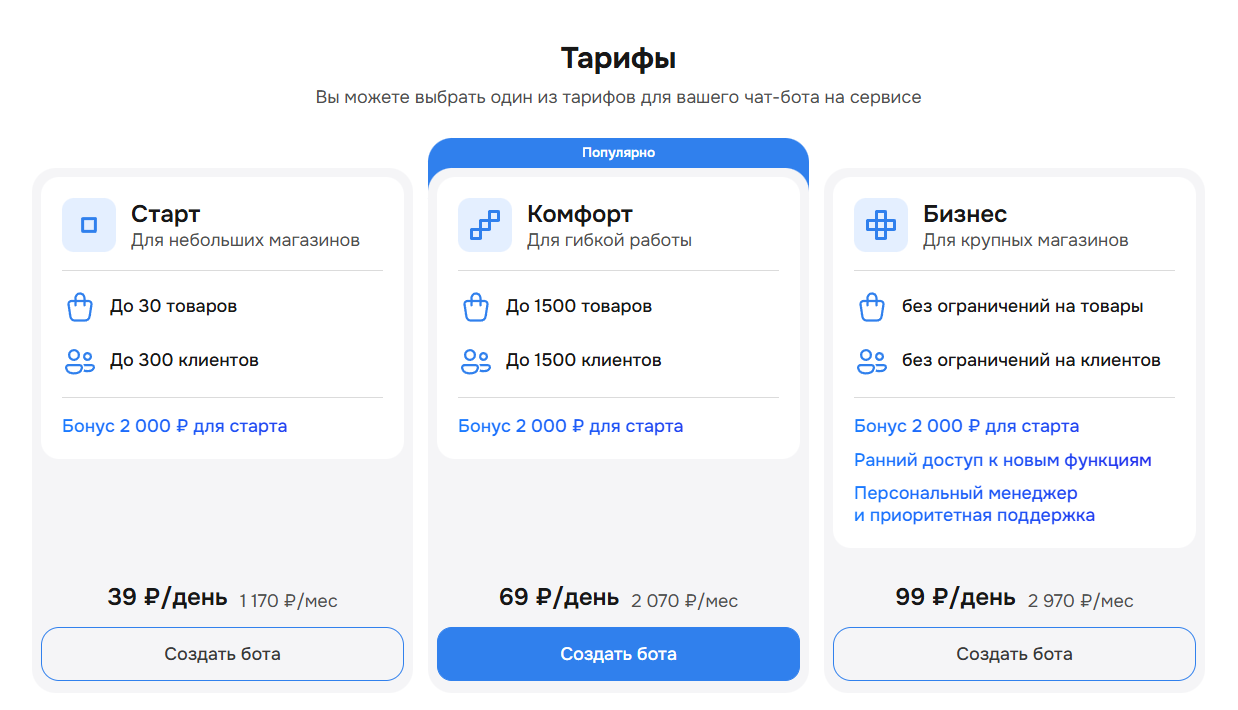Click the bag icon next to До 1500 товаров
Screen dimensions: 1238x710
(x=476, y=307)
